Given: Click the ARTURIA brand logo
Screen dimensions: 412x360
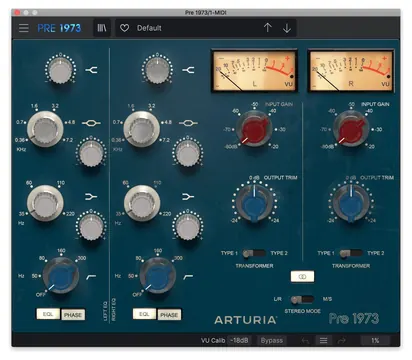Looking at the screenshot, I should 245,320.
